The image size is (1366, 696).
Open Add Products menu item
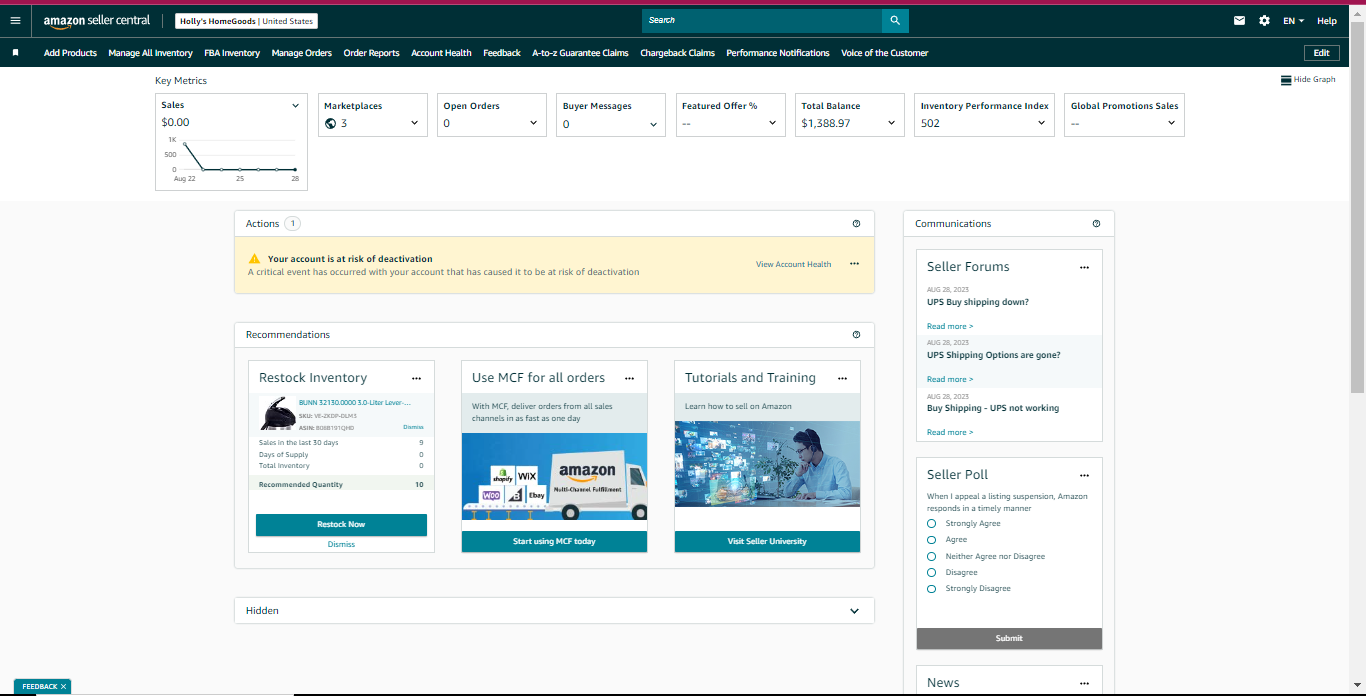(x=70, y=53)
